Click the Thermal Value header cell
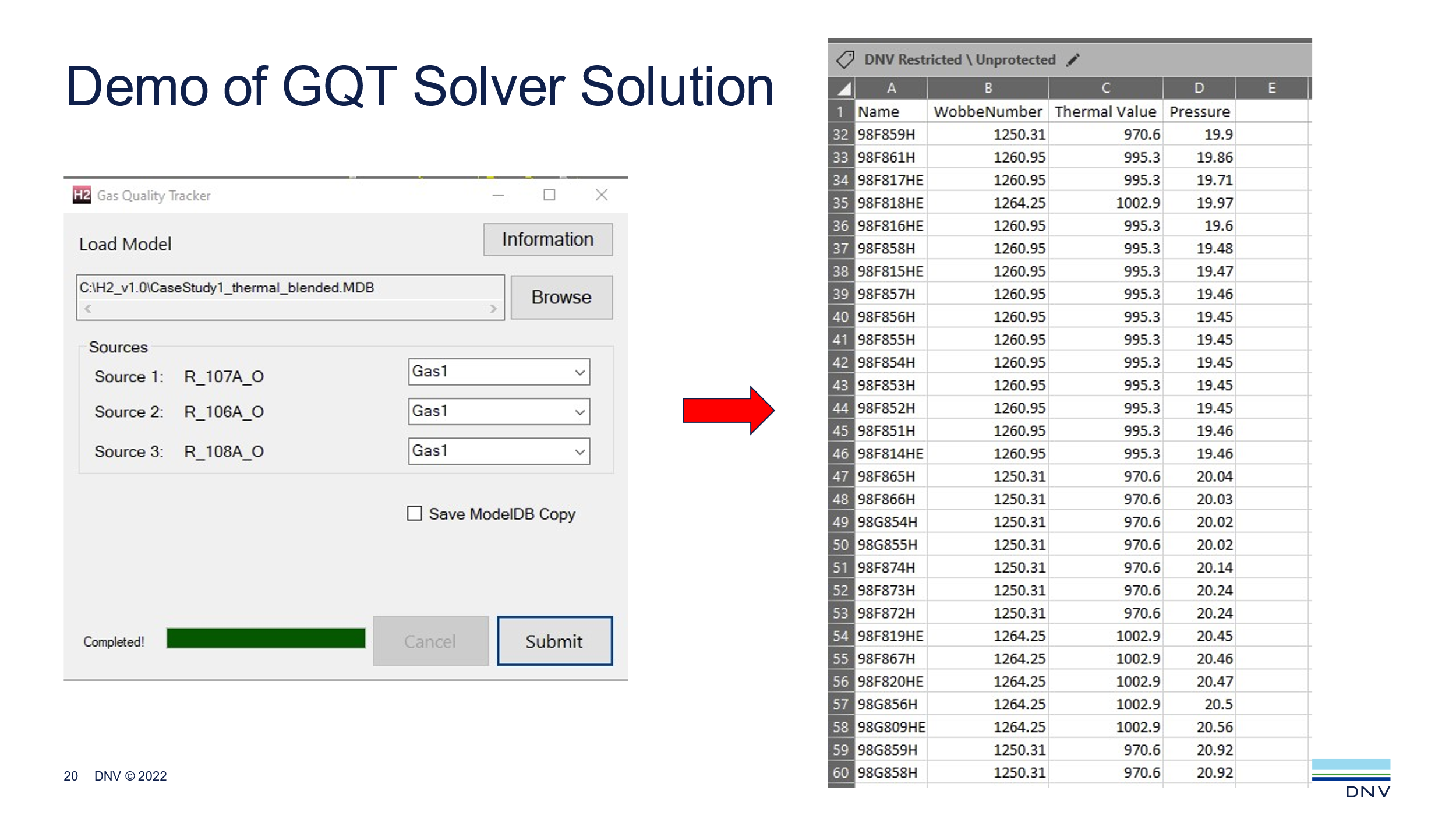The width and height of the screenshot is (1456, 819). [1105, 111]
